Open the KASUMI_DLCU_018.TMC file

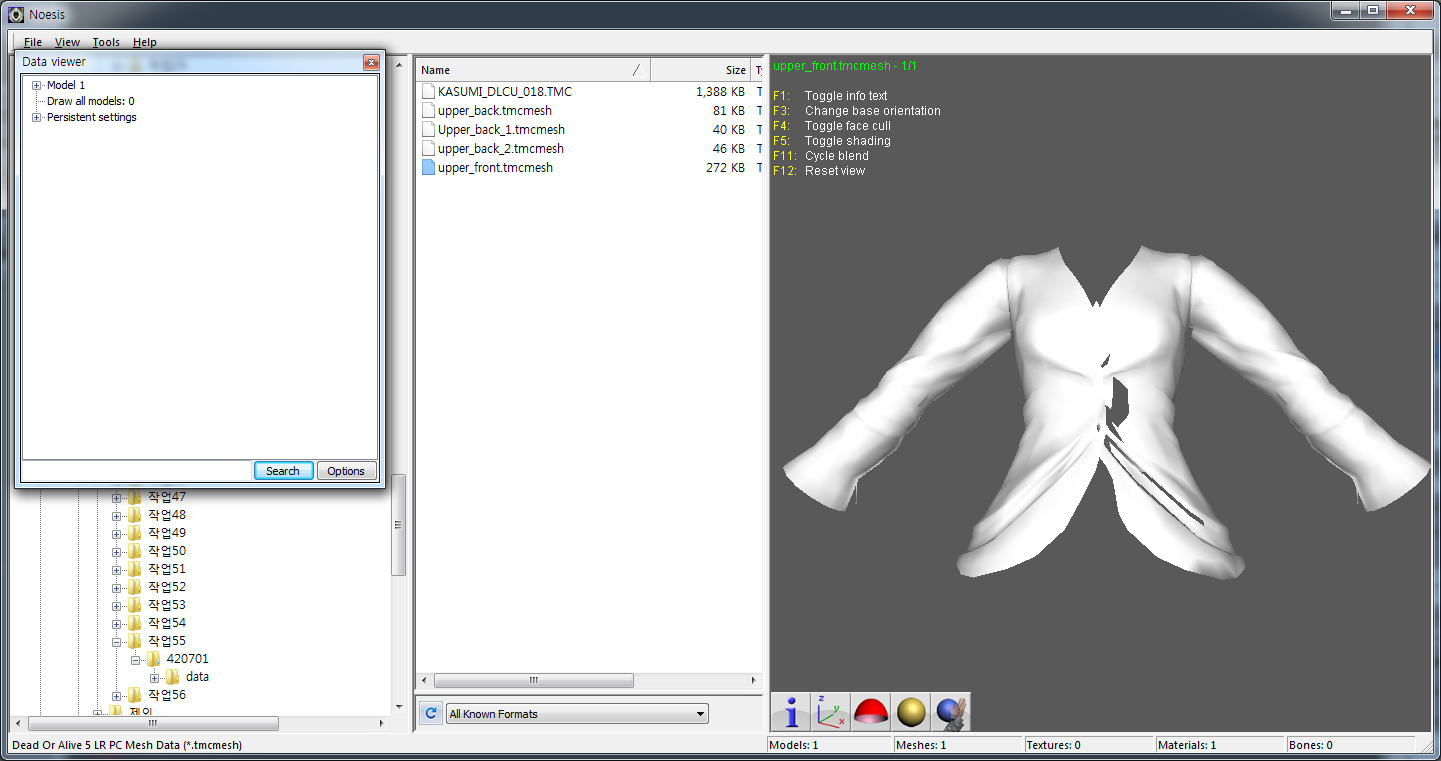click(x=504, y=92)
